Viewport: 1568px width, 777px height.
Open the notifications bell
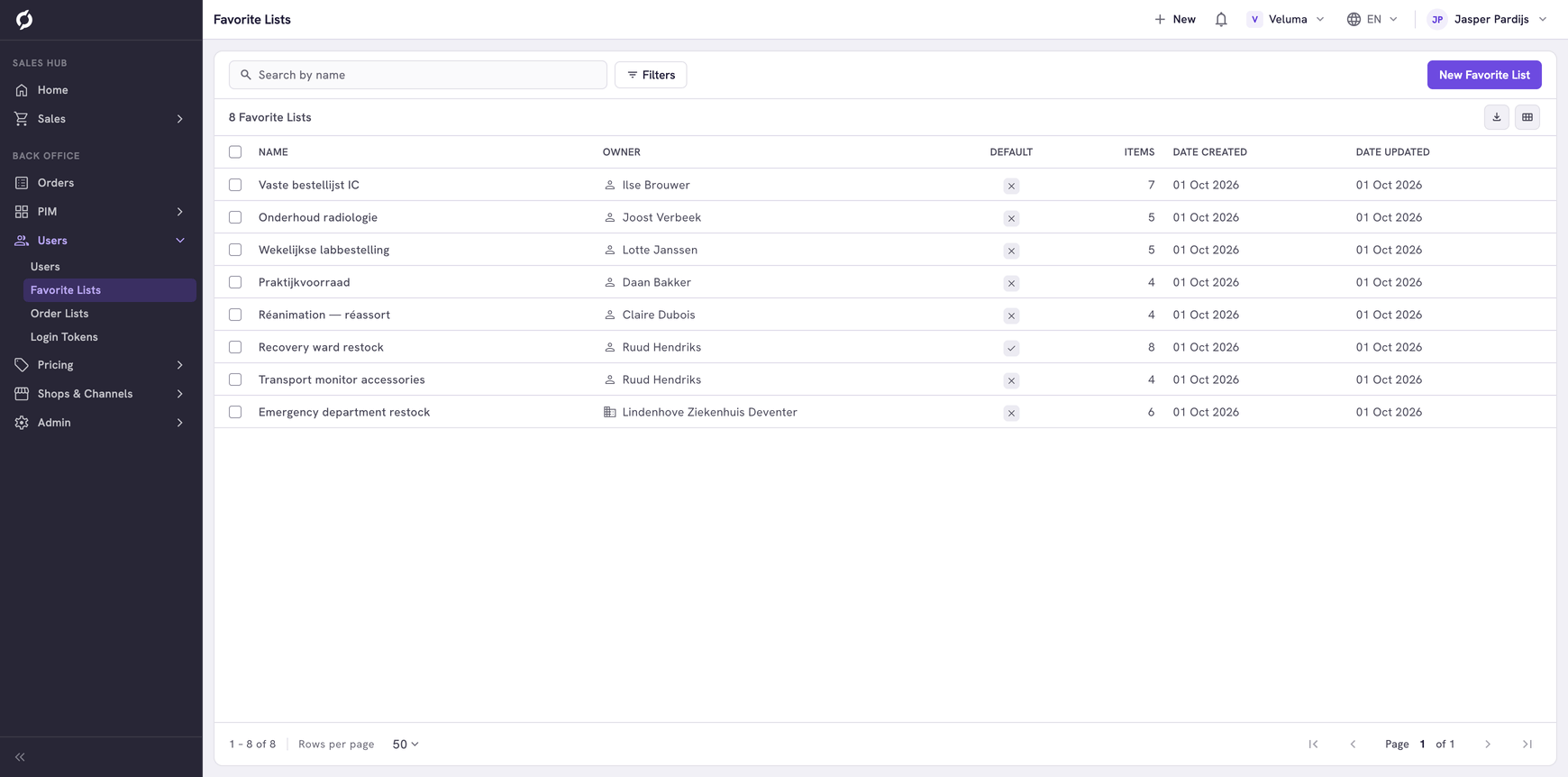pyautogui.click(x=1221, y=19)
